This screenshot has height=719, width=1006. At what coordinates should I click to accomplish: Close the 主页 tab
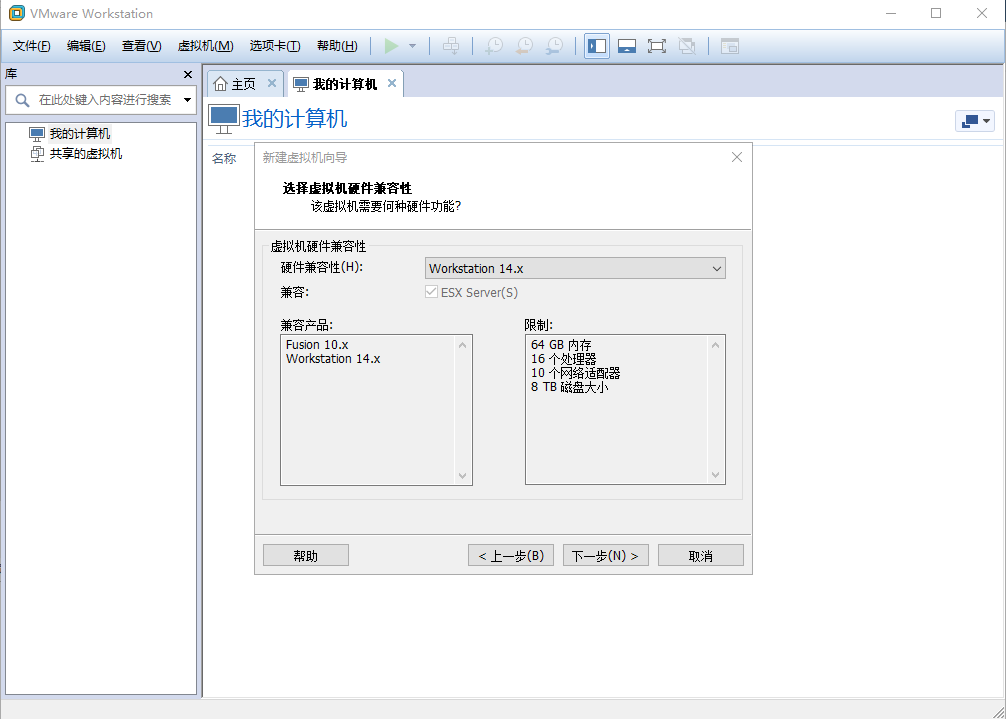tap(272, 83)
